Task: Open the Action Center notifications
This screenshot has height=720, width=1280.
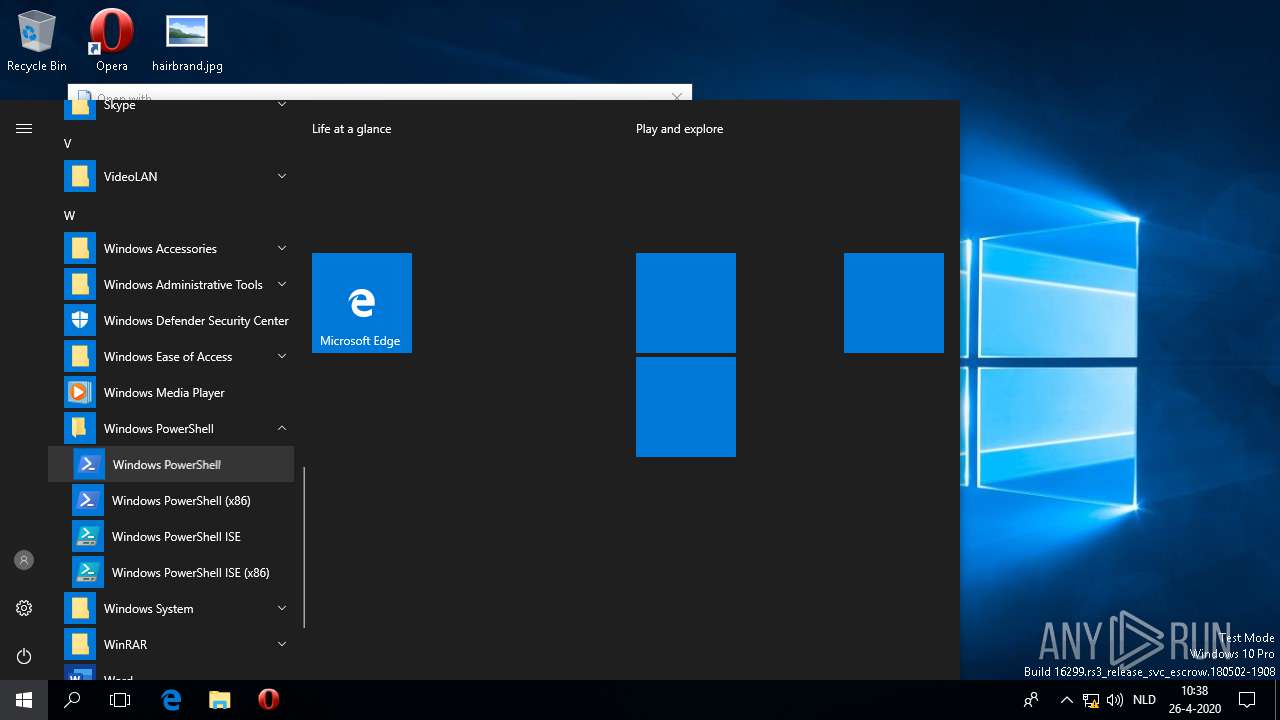Action: pyautogui.click(x=1247, y=700)
